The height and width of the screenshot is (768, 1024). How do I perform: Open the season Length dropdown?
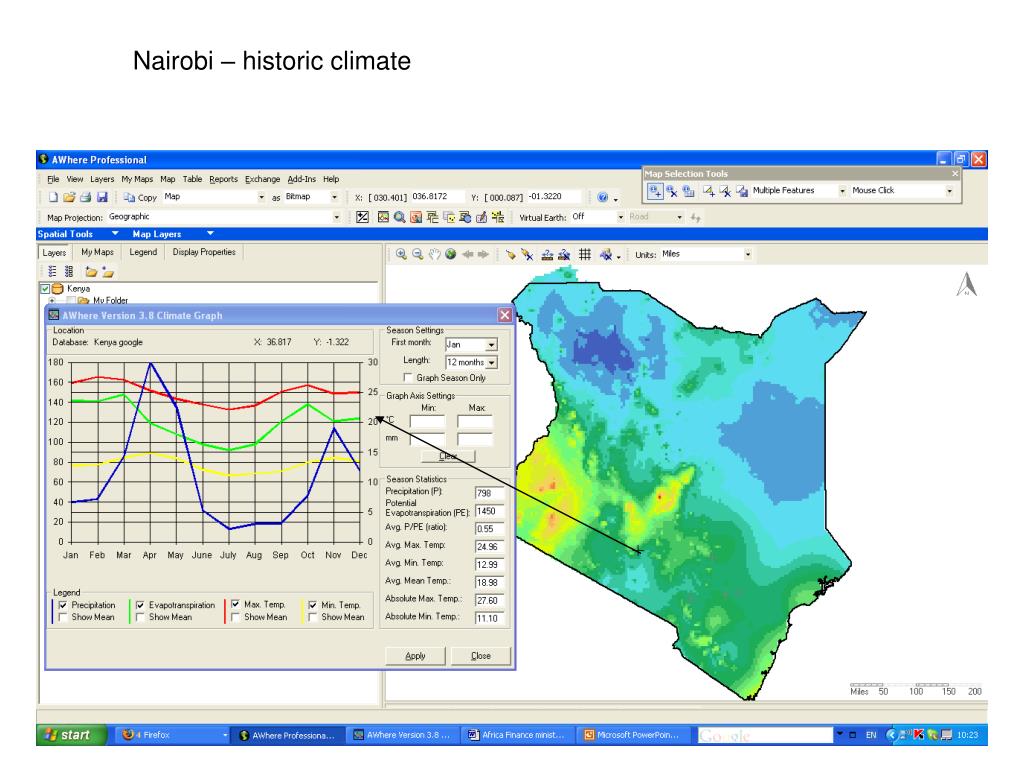point(492,362)
